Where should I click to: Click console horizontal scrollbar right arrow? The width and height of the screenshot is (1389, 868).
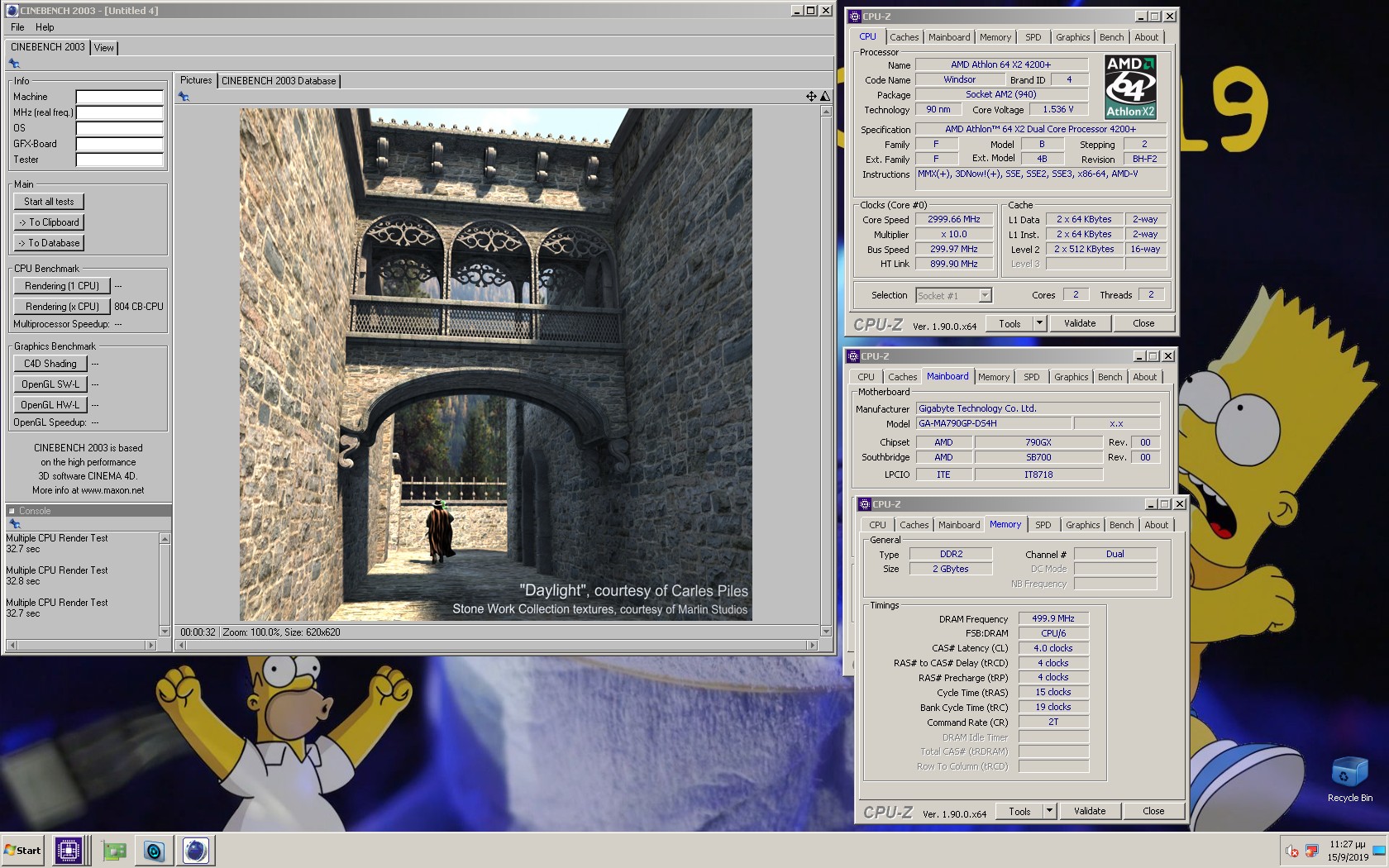click(150, 645)
